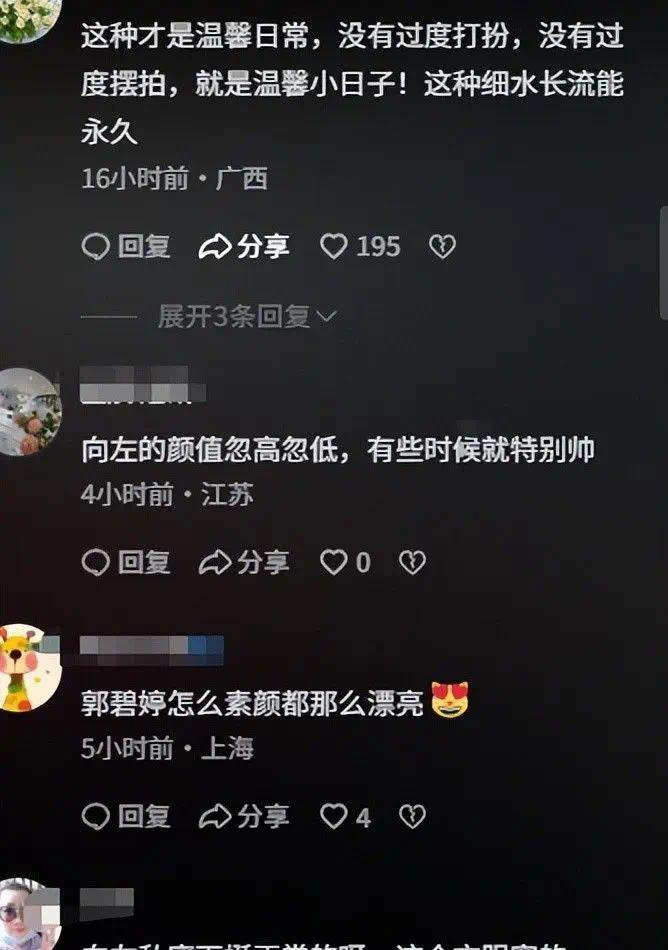
Task: Open the blurred username of Jiangsu commenter
Action: coord(143,384)
